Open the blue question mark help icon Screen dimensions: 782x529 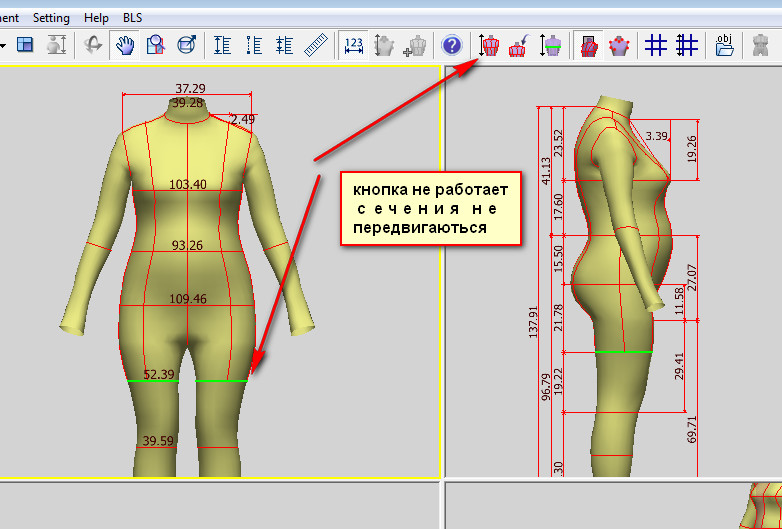tap(452, 45)
